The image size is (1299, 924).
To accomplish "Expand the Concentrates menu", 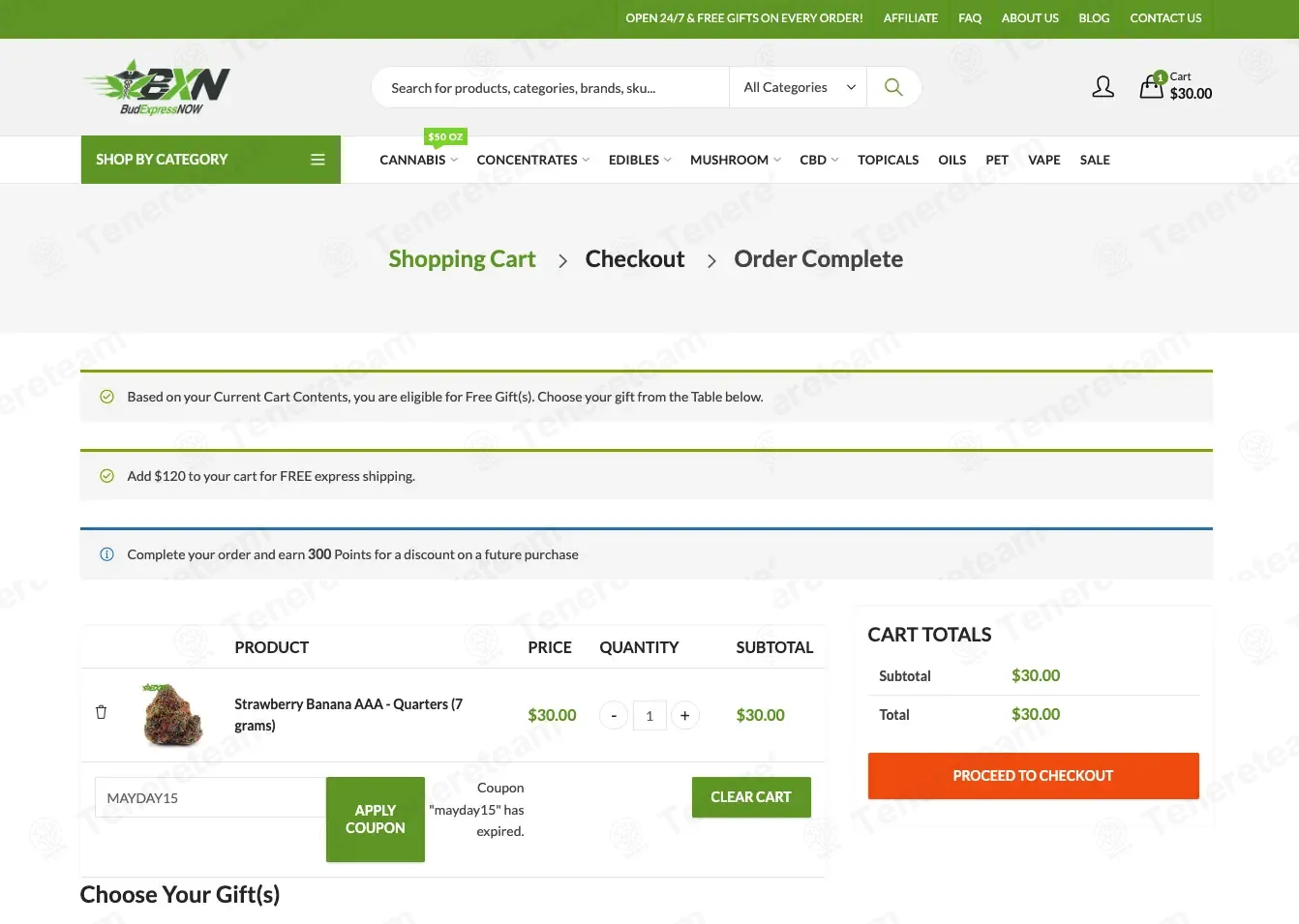I will point(532,160).
